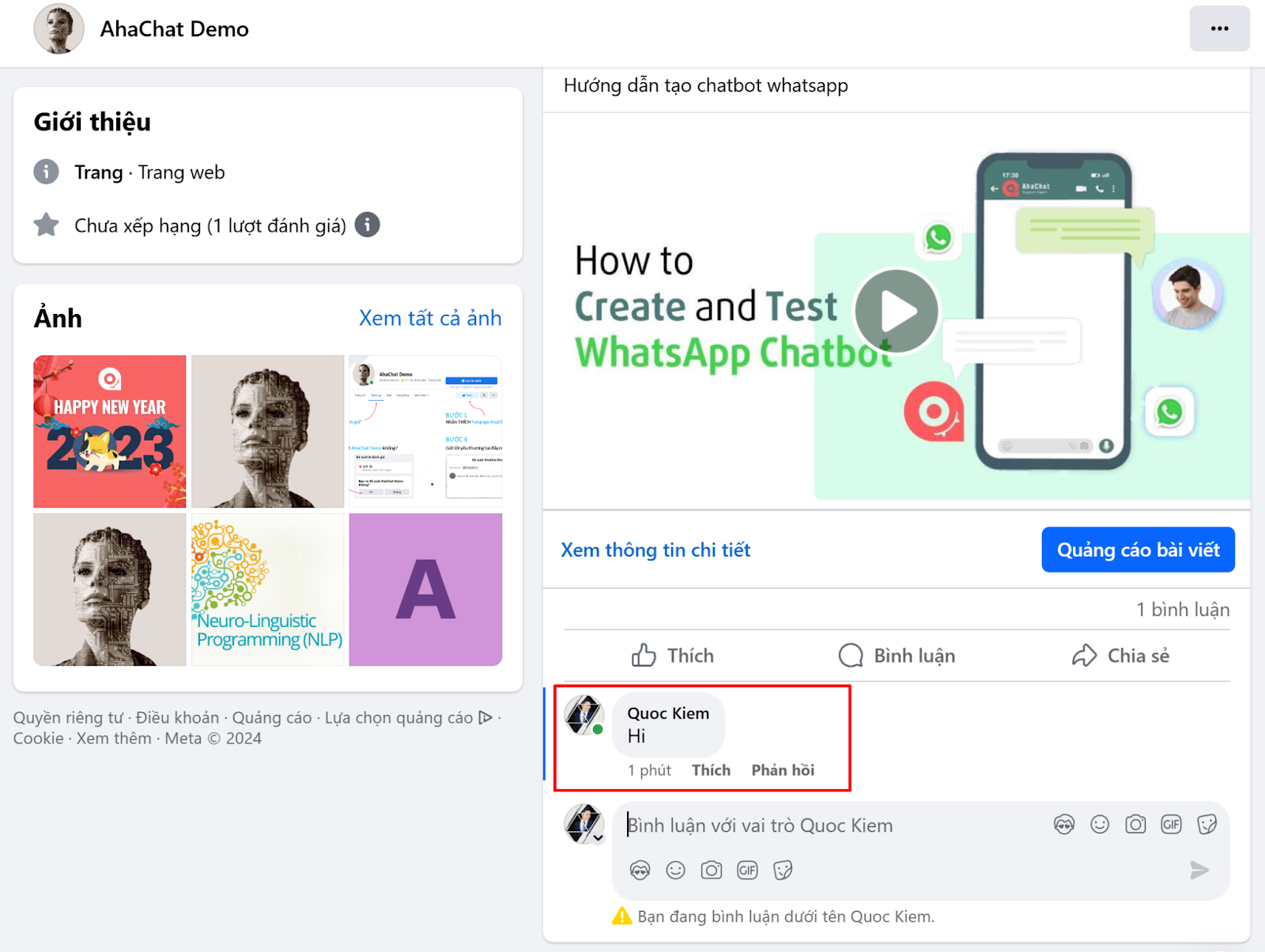Click Quảng cáo bài viết button
The image size is (1265, 952).
click(1138, 550)
